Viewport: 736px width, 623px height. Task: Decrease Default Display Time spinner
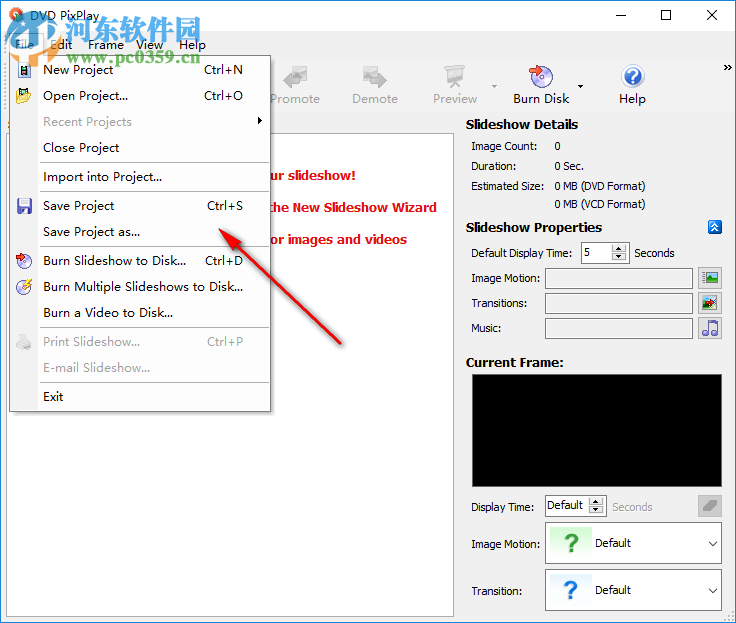[619, 257]
